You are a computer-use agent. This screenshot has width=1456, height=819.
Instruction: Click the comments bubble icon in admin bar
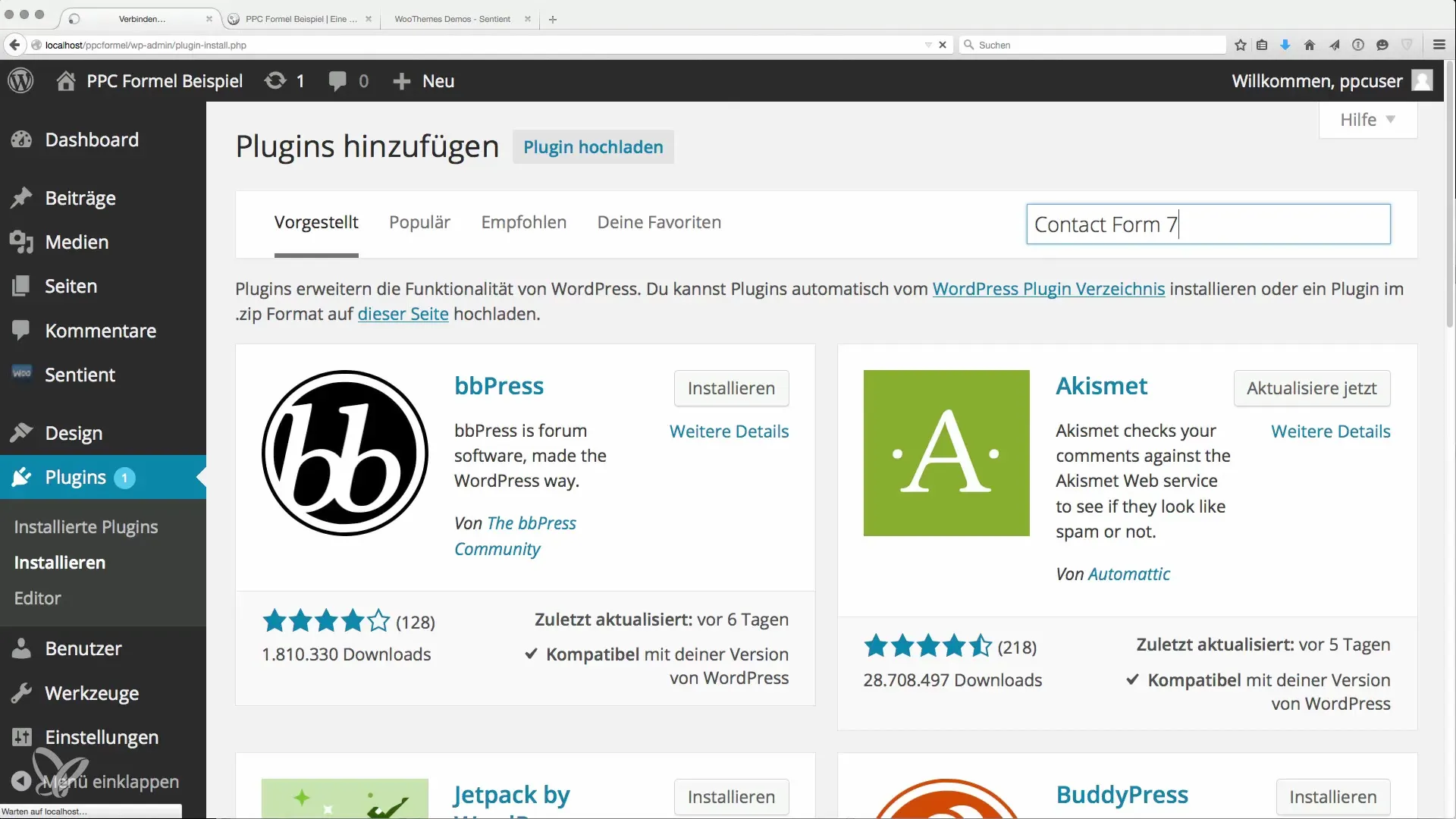337,80
